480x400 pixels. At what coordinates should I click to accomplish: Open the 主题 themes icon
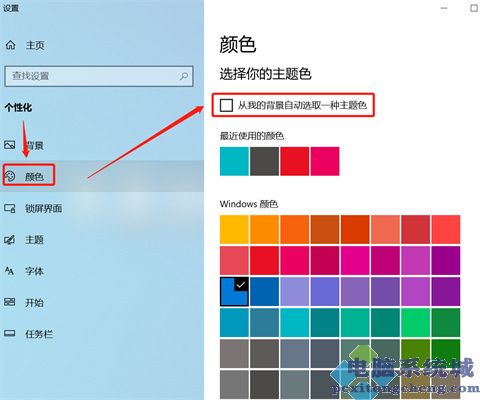(x=10, y=240)
